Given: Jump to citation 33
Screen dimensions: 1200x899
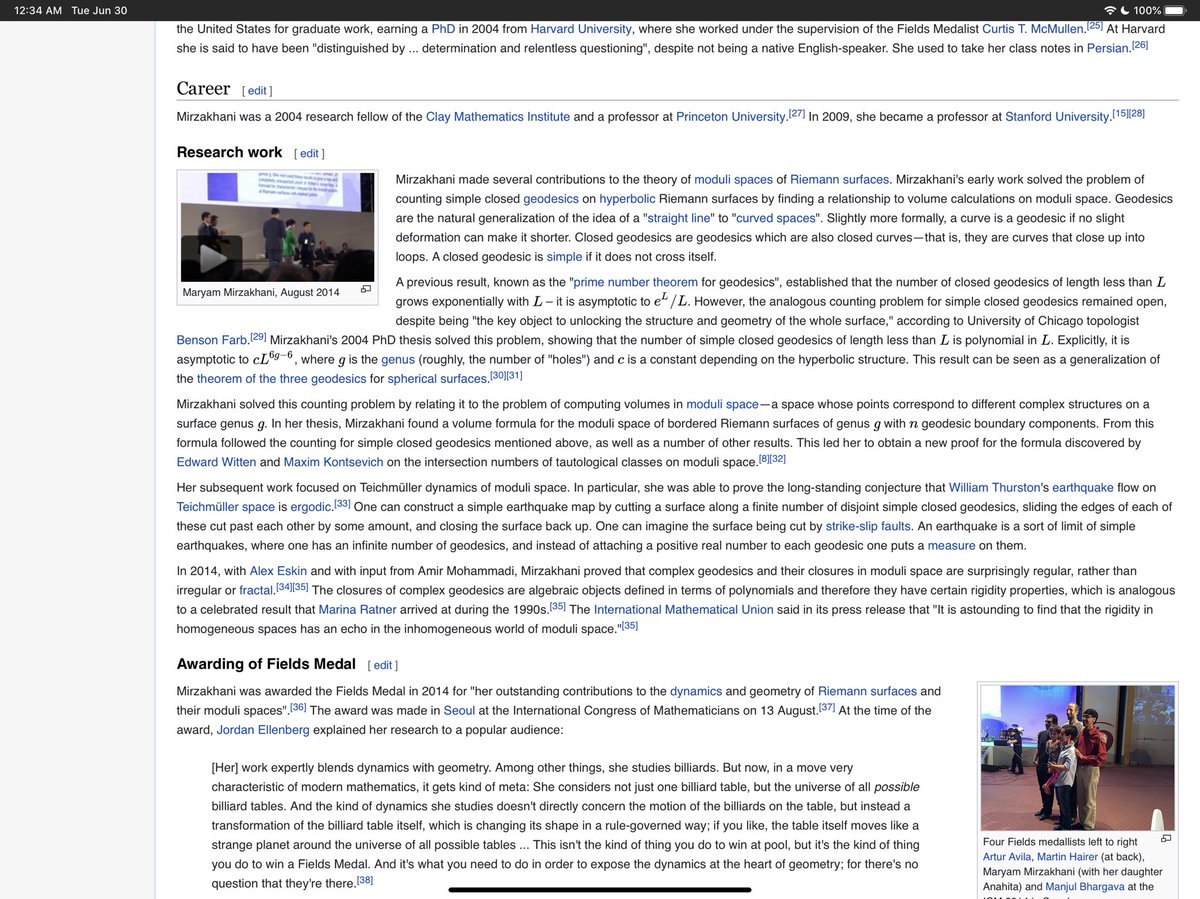Looking at the screenshot, I should click(341, 503).
